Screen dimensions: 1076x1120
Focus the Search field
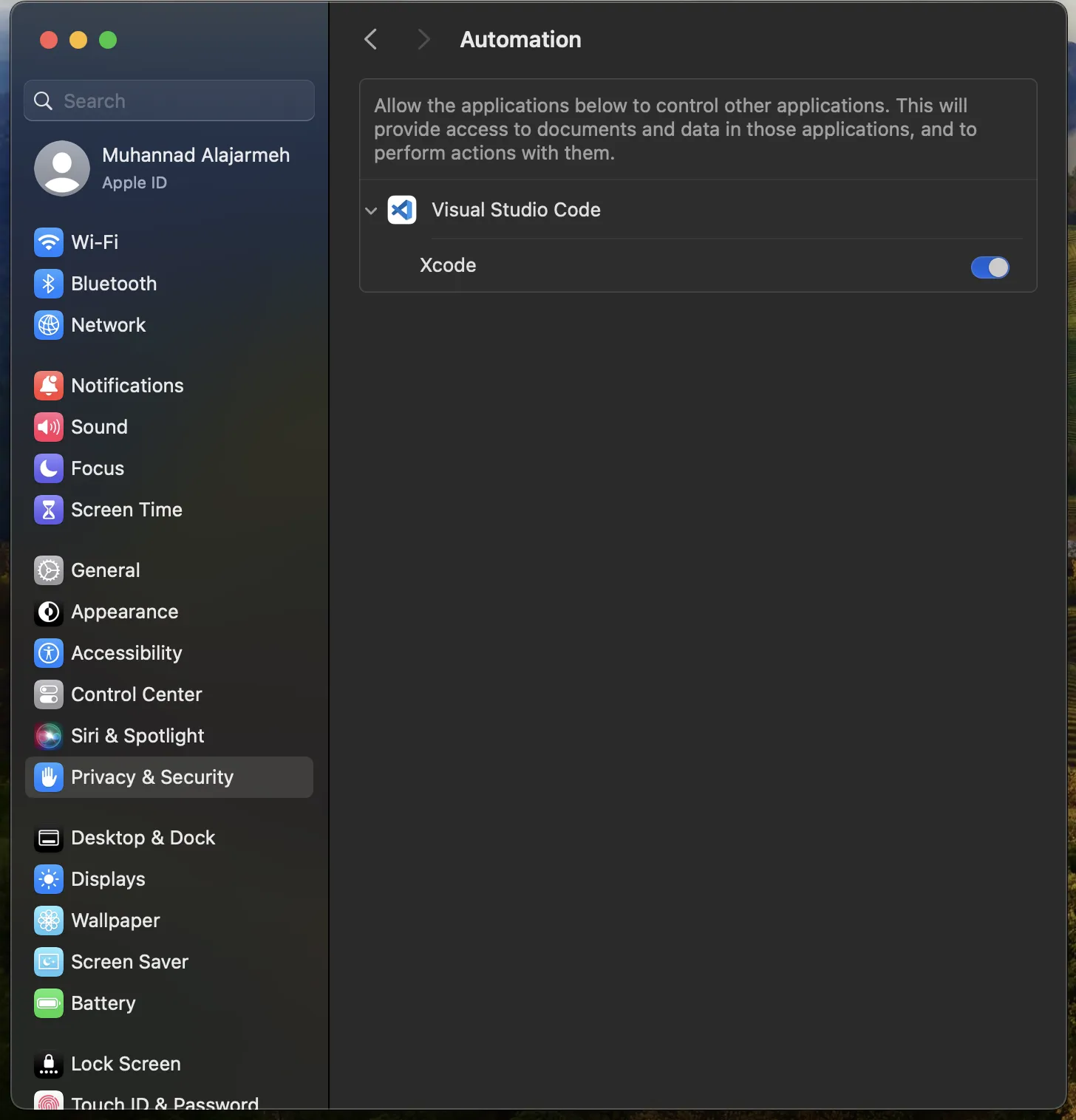click(169, 100)
